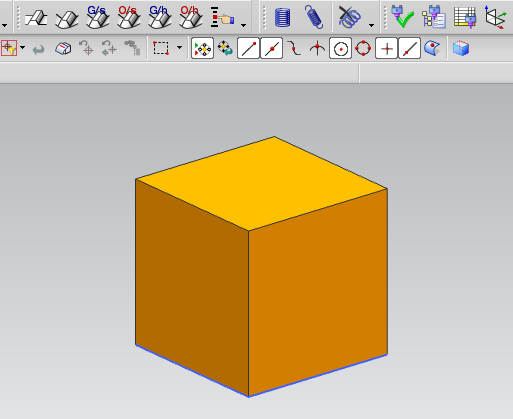Expand the spring toolbar dropdown arrow
513x419 pixels.
click(371, 25)
